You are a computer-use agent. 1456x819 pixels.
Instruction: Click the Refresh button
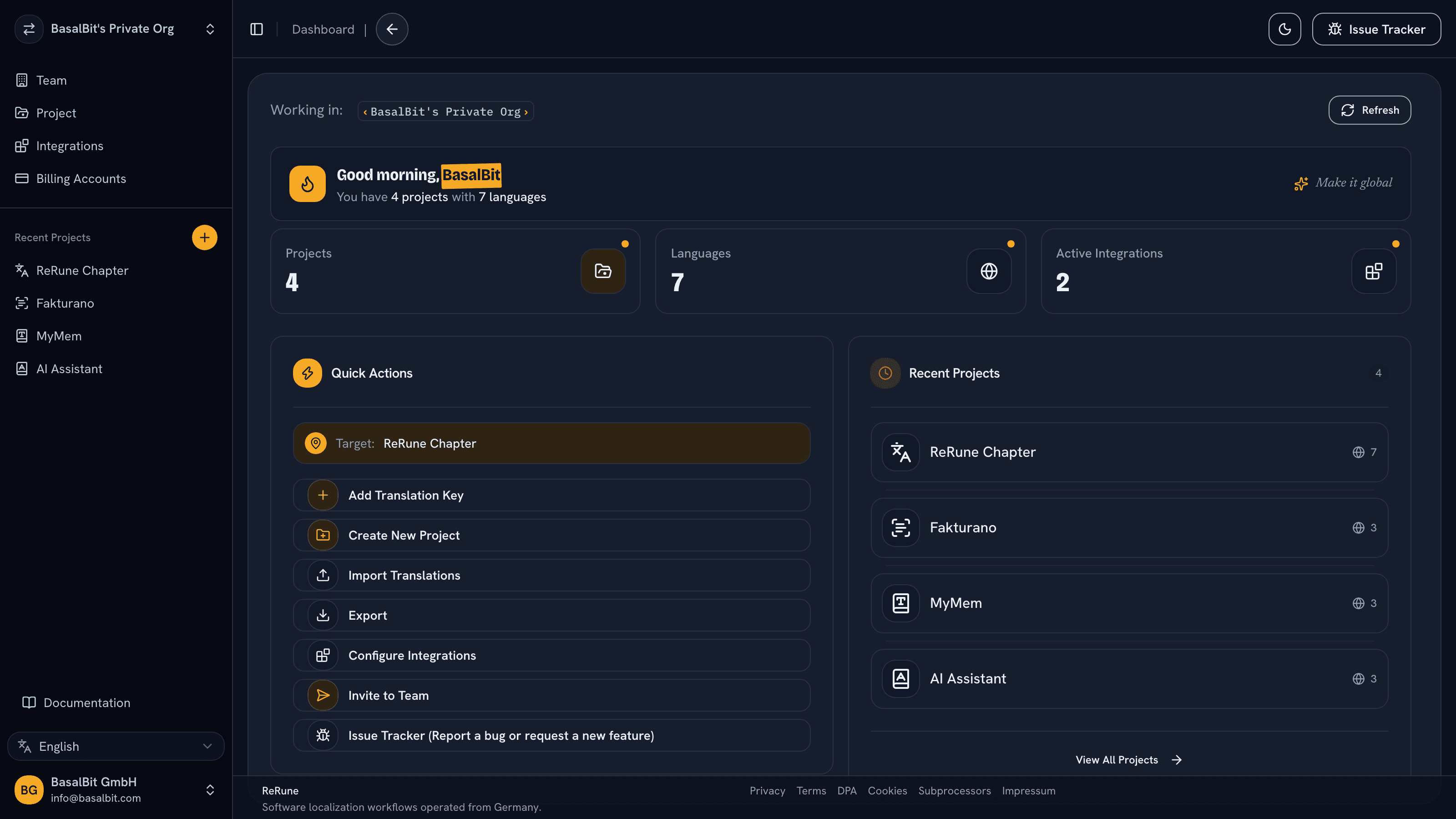[1370, 110]
